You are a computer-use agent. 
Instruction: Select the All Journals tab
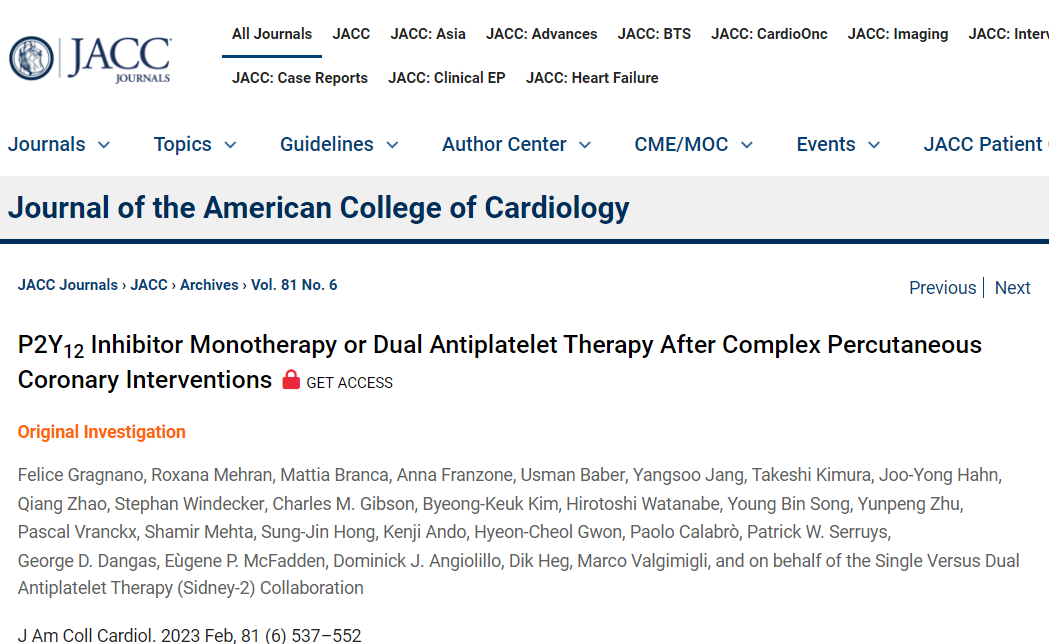272,34
